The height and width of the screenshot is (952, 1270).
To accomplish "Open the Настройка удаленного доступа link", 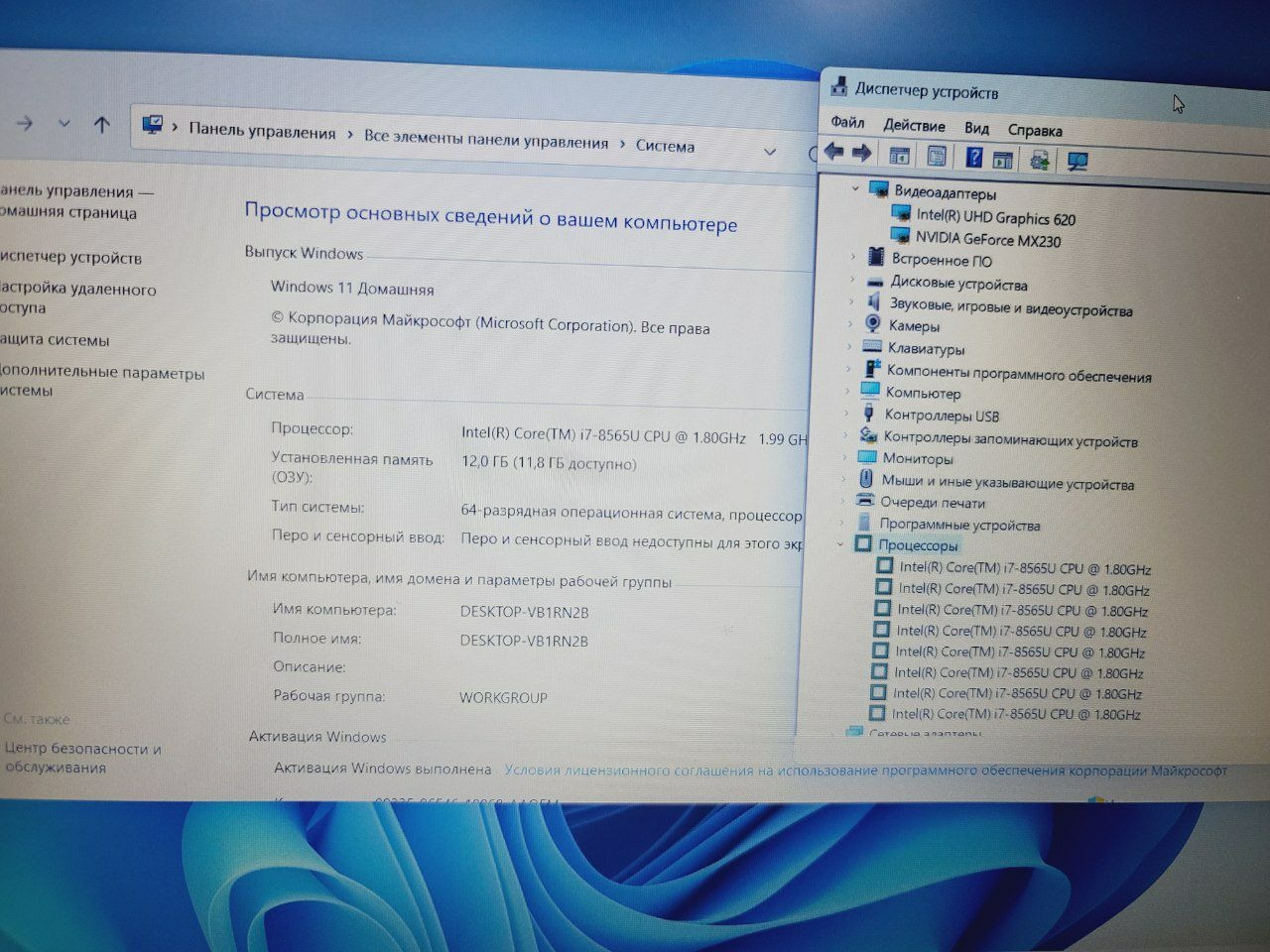I will [78, 297].
